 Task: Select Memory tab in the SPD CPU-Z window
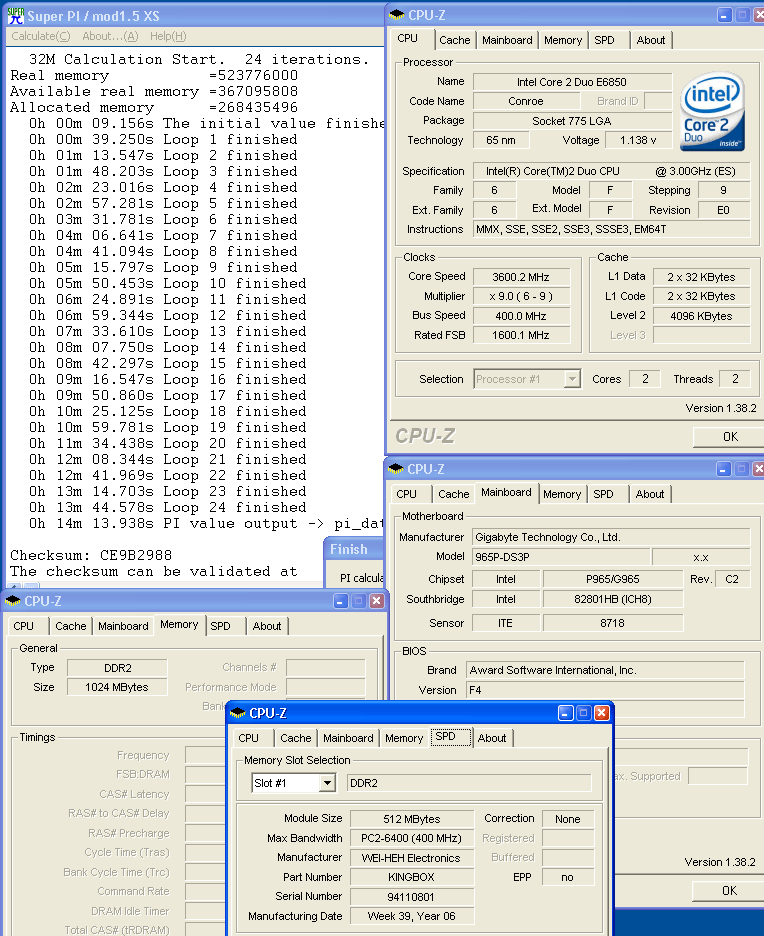[403, 738]
